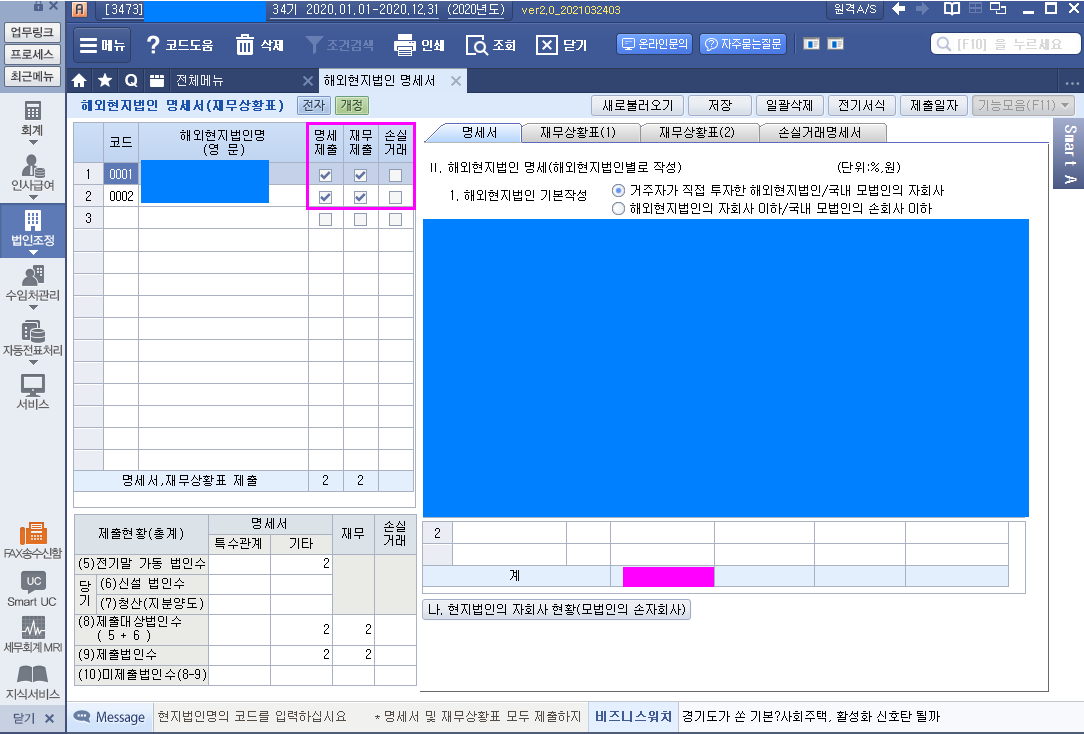Open 인사급여 module in sidebar

tap(32, 173)
